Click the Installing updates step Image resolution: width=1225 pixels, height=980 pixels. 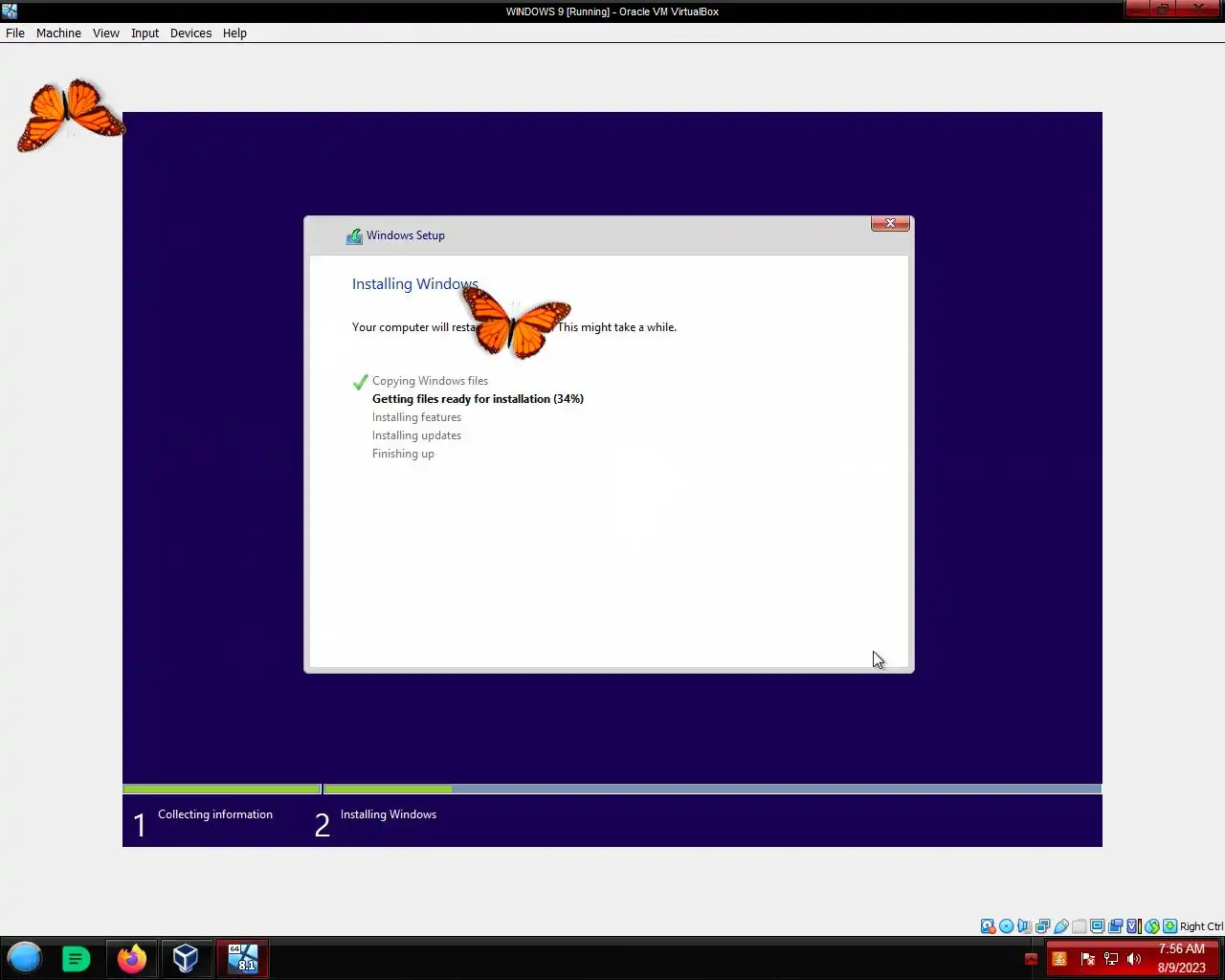pyautogui.click(x=416, y=435)
